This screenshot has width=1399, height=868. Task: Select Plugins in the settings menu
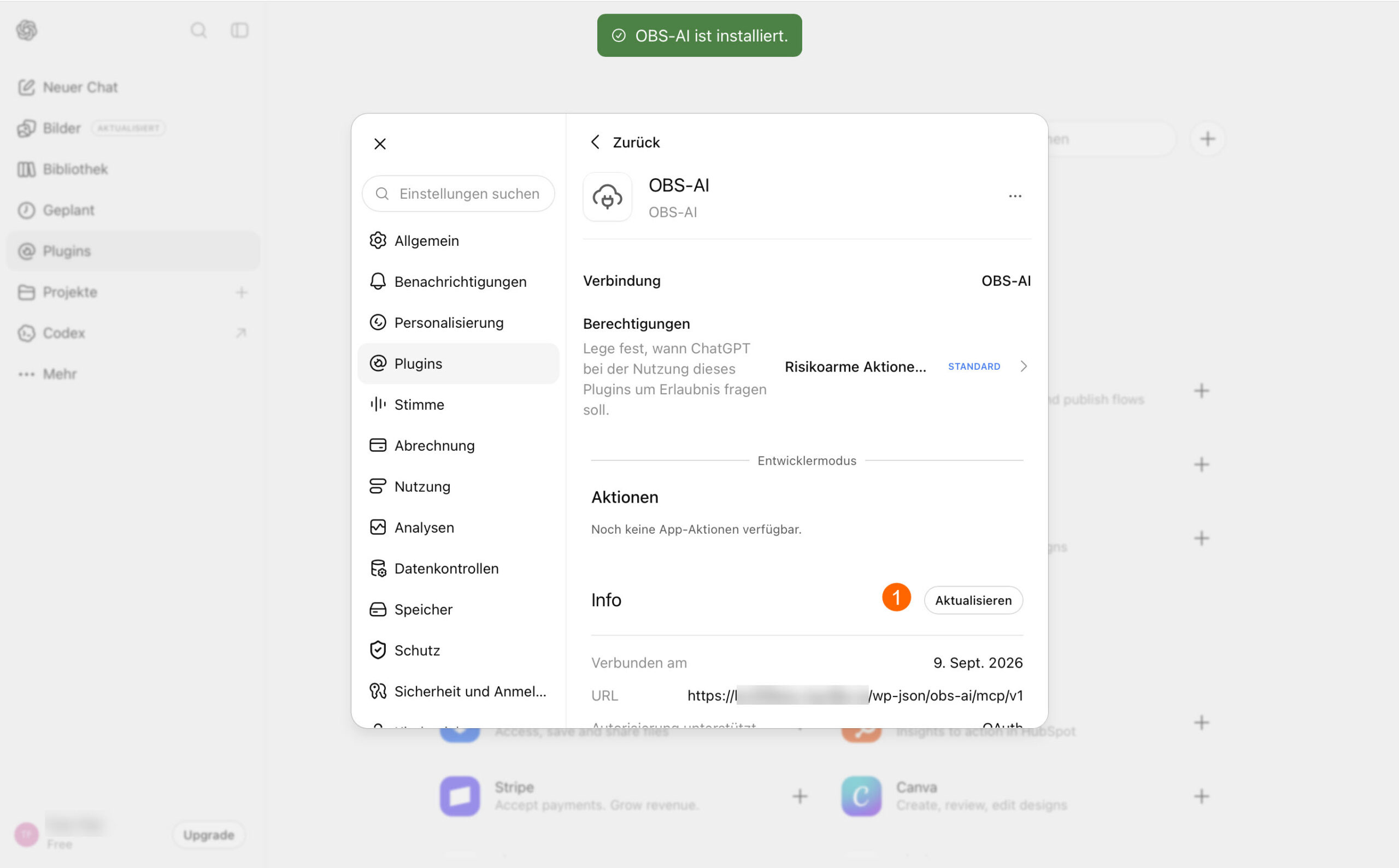click(x=459, y=363)
